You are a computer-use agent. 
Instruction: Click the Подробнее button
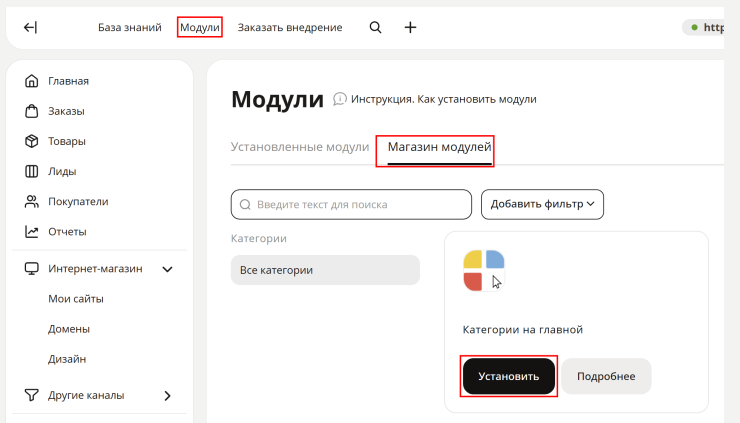(x=606, y=376)
